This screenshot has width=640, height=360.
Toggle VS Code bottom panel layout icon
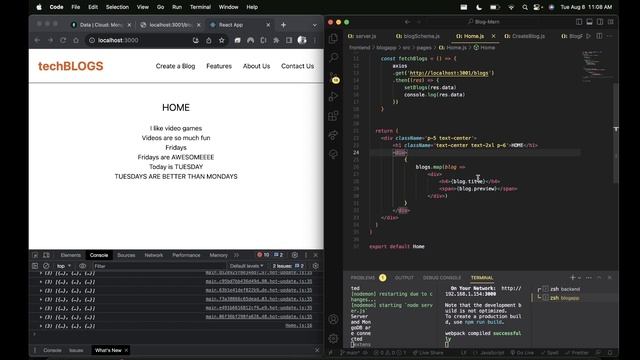pos(589,22)
